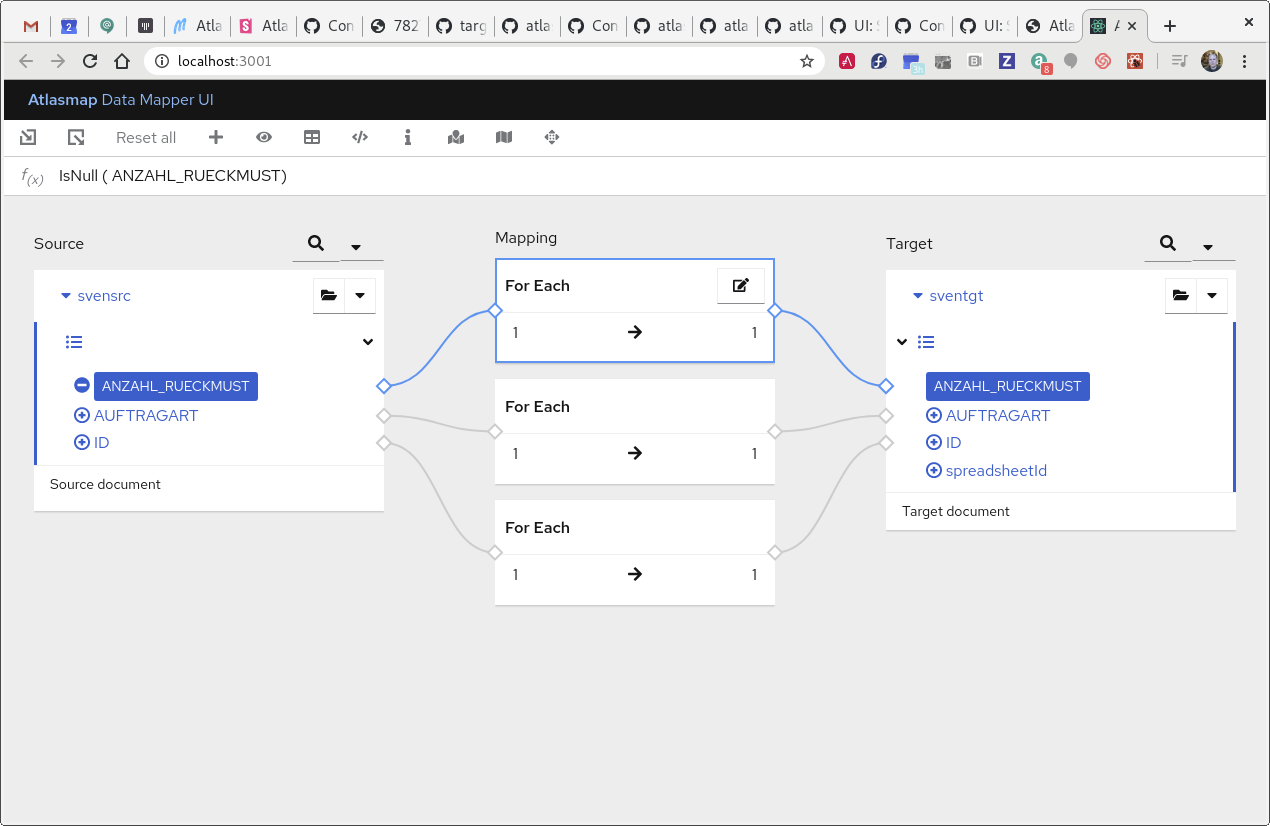This screenshot has width=1270, height=826.
Task: Add AUFTRAGART source field with its plus icon
Action: 81,414
